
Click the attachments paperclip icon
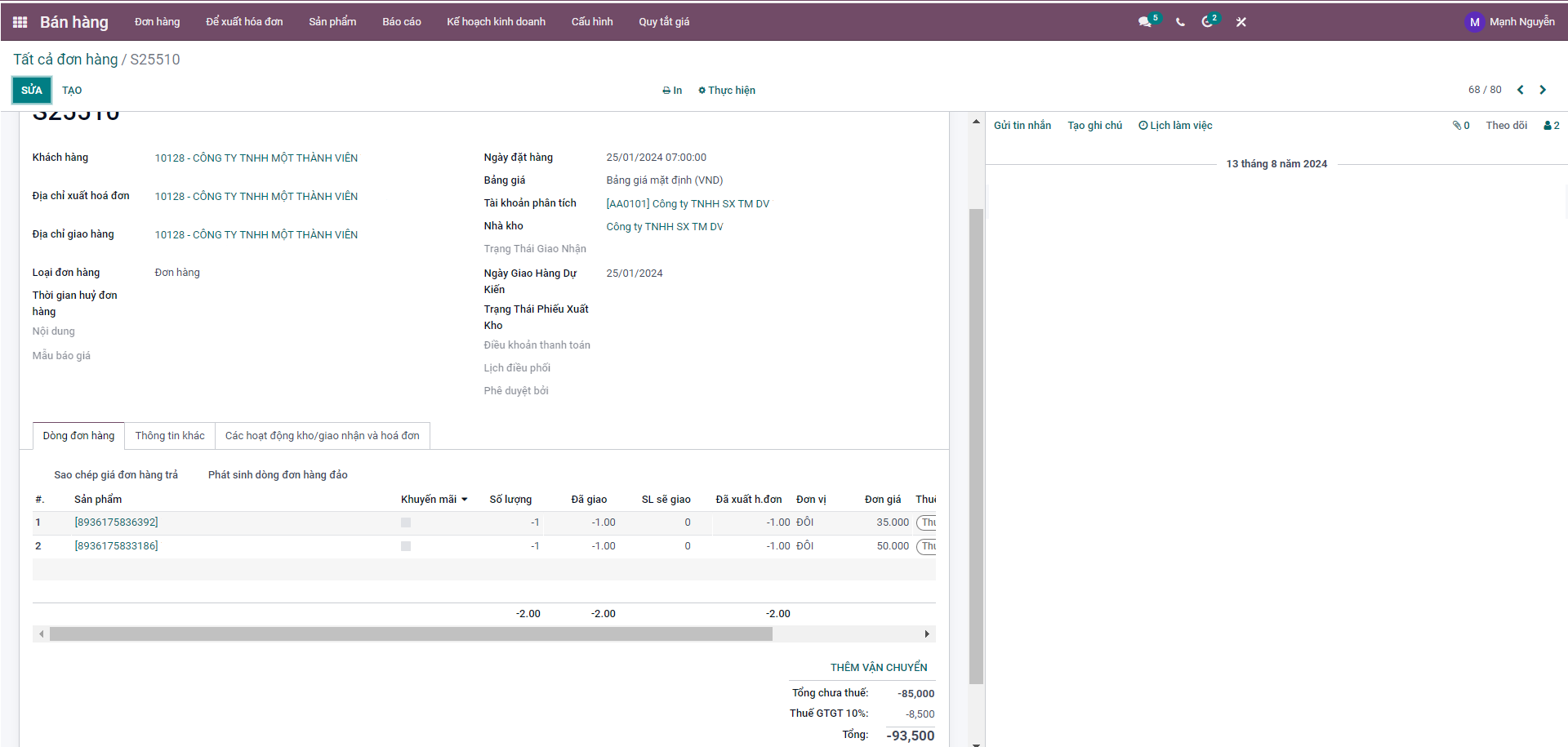tap(1460, 126)
